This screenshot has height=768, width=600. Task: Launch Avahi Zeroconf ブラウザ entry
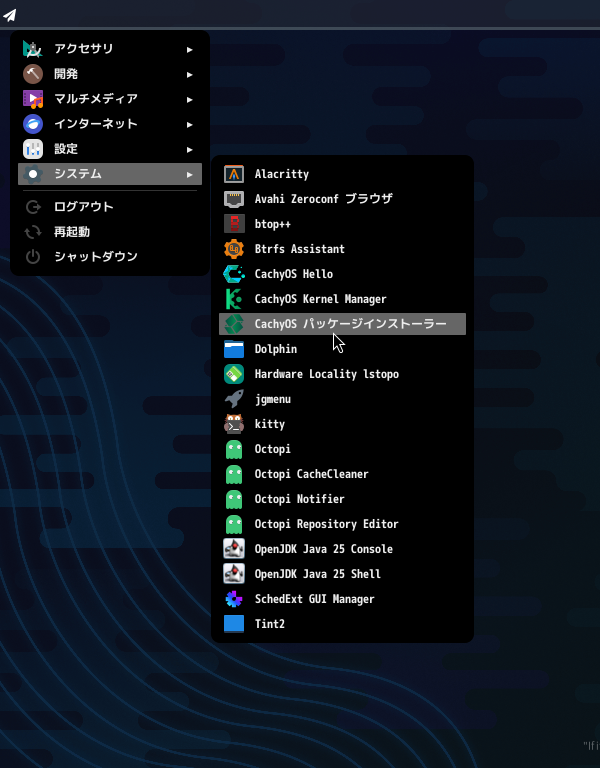pyautogui.click(x=342, y=199)
